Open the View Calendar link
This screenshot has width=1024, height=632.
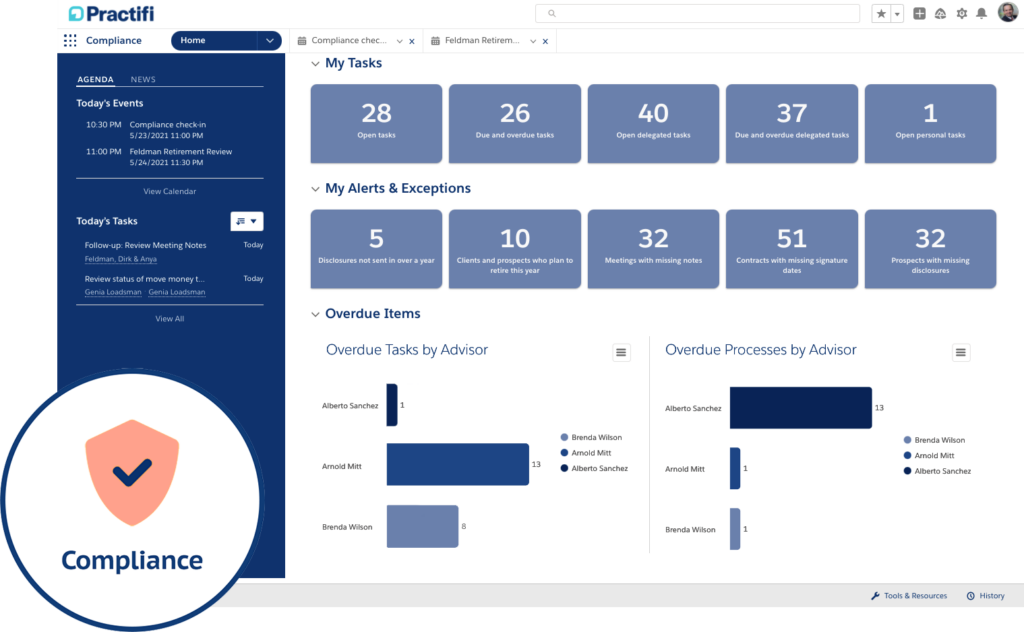click(x=169, y=190)
